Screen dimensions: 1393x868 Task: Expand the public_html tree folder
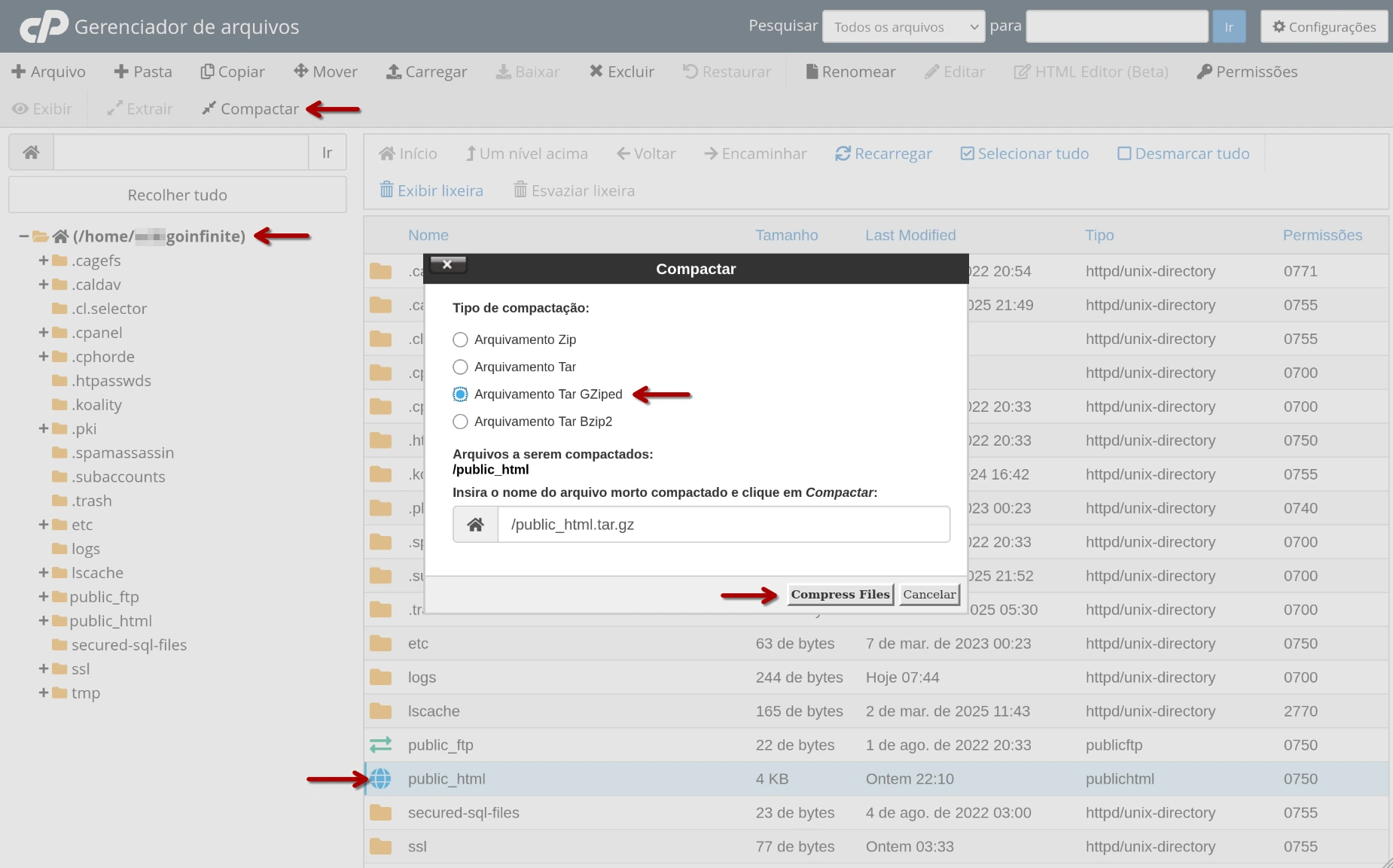[44, 620]
